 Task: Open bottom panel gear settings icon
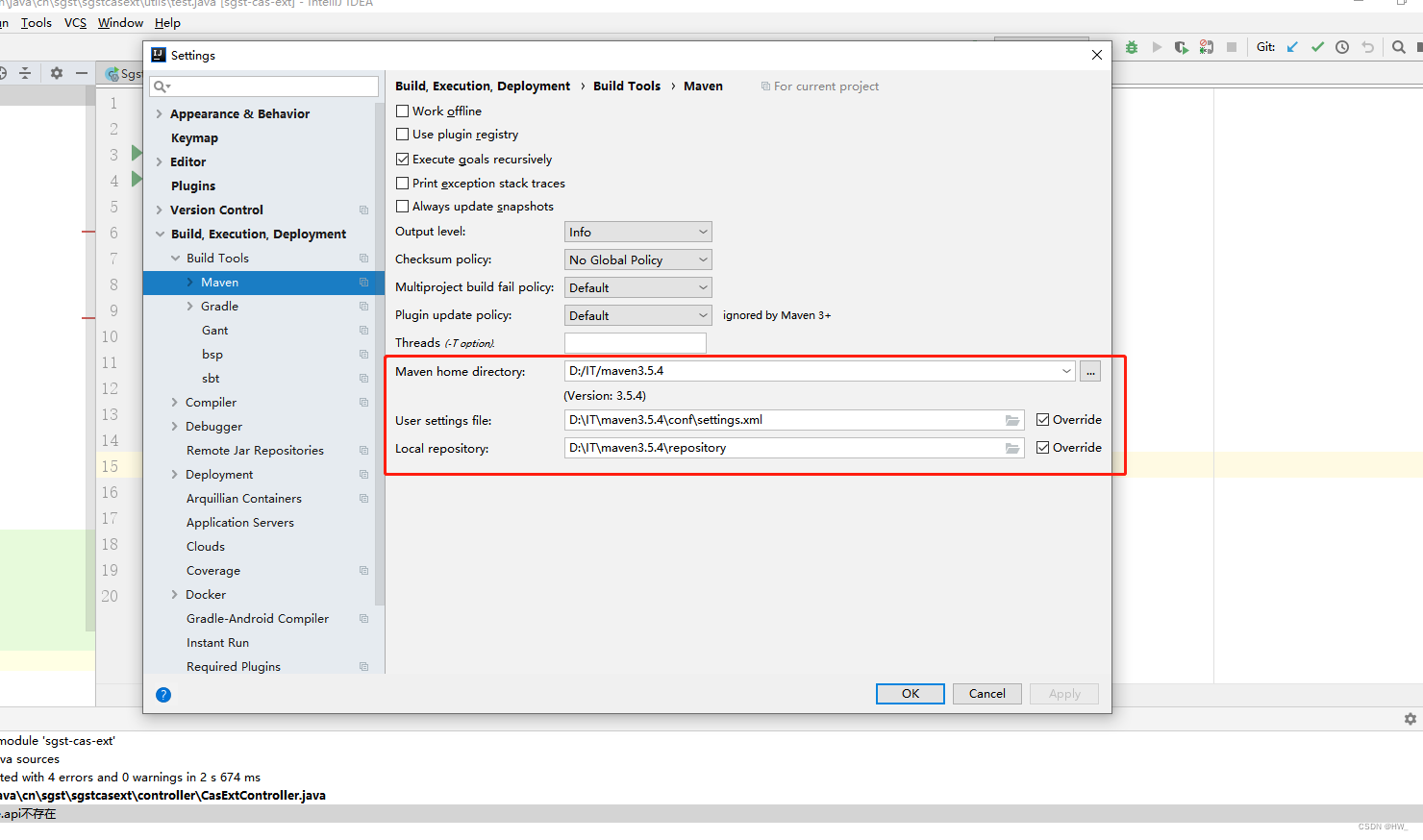(1411, 719)
